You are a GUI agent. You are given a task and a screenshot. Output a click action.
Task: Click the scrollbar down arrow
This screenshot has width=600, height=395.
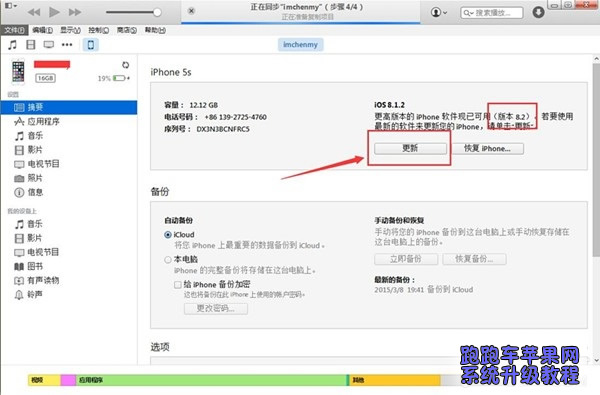[596, 360]
